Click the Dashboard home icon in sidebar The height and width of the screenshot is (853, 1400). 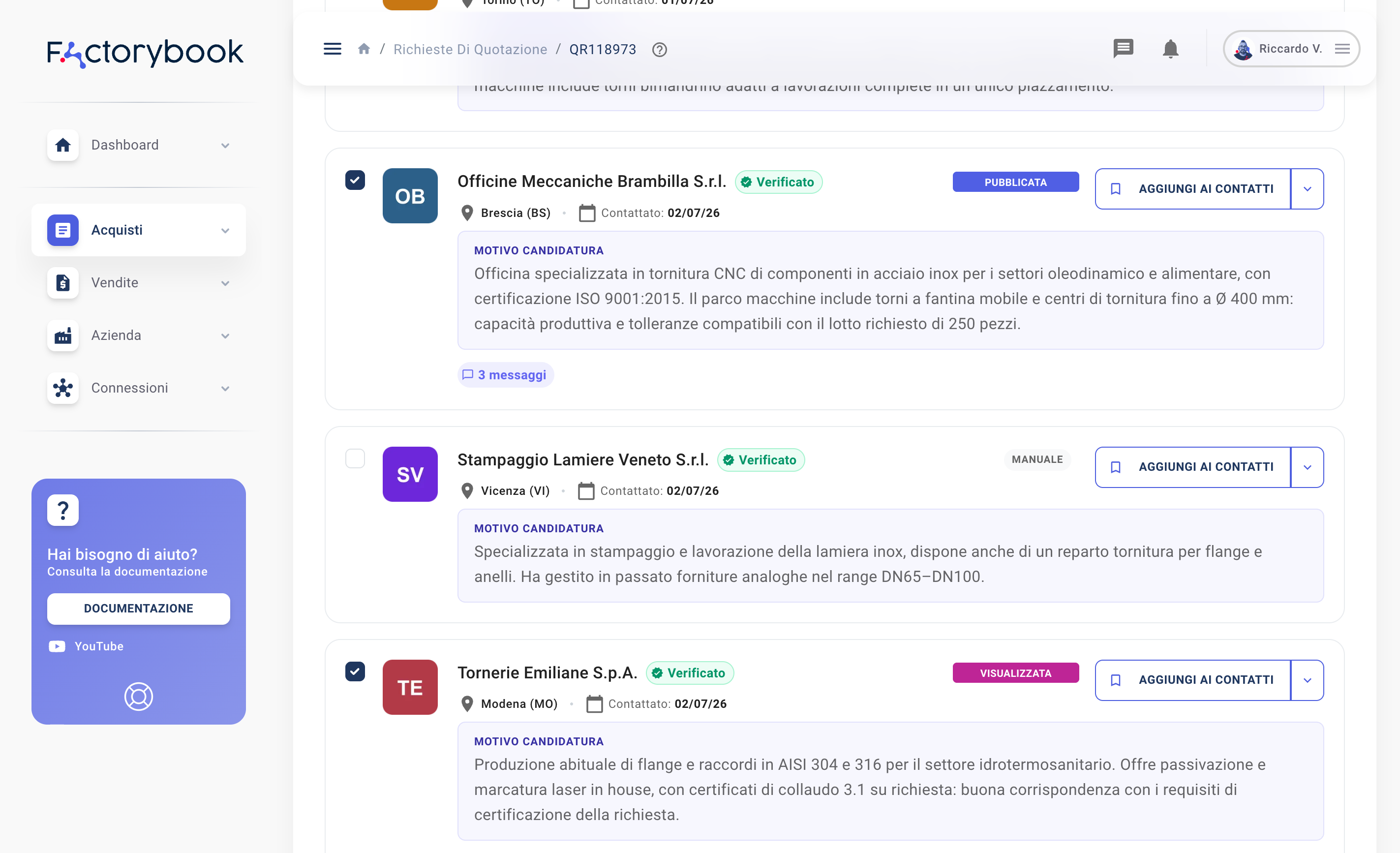click(63, 145)
